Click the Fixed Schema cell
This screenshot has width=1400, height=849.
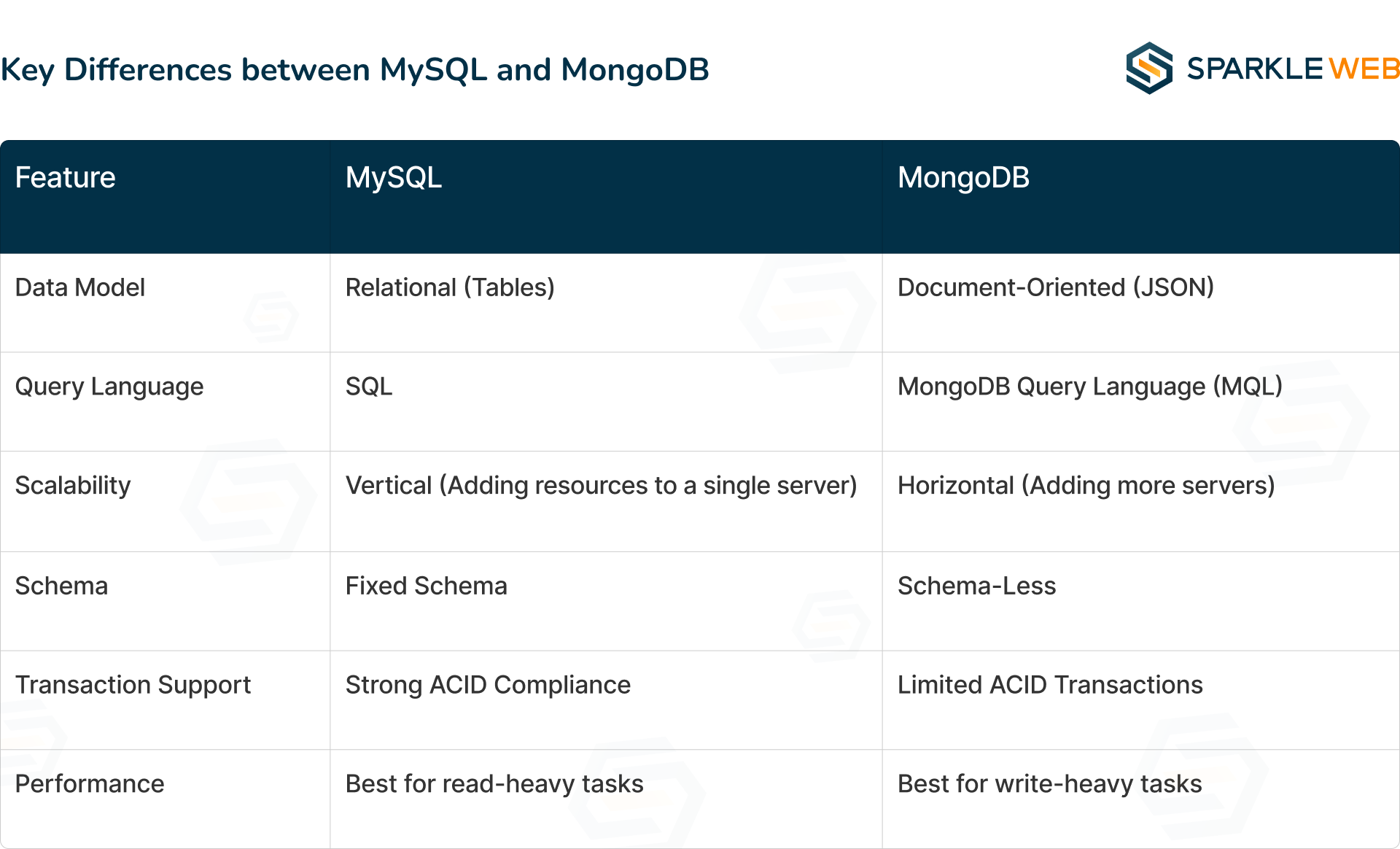coord(426,586)
